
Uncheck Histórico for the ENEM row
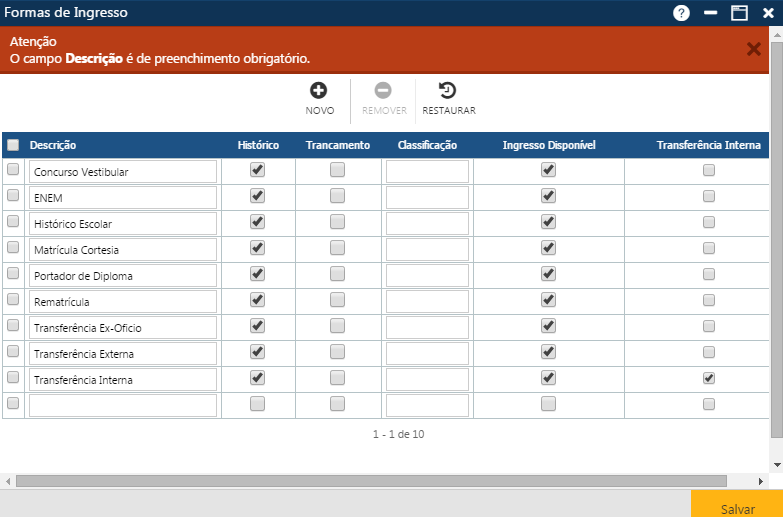click(257, 196)
